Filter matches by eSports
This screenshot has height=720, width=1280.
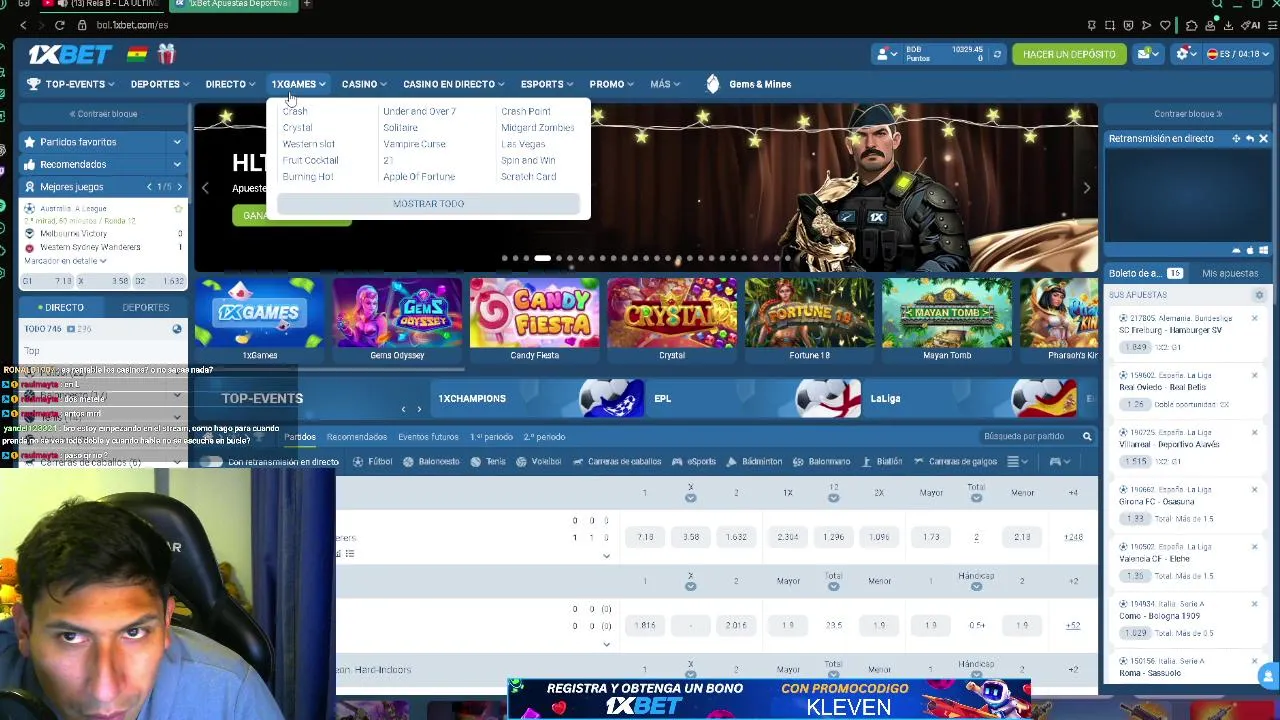(x=694, y=462)
